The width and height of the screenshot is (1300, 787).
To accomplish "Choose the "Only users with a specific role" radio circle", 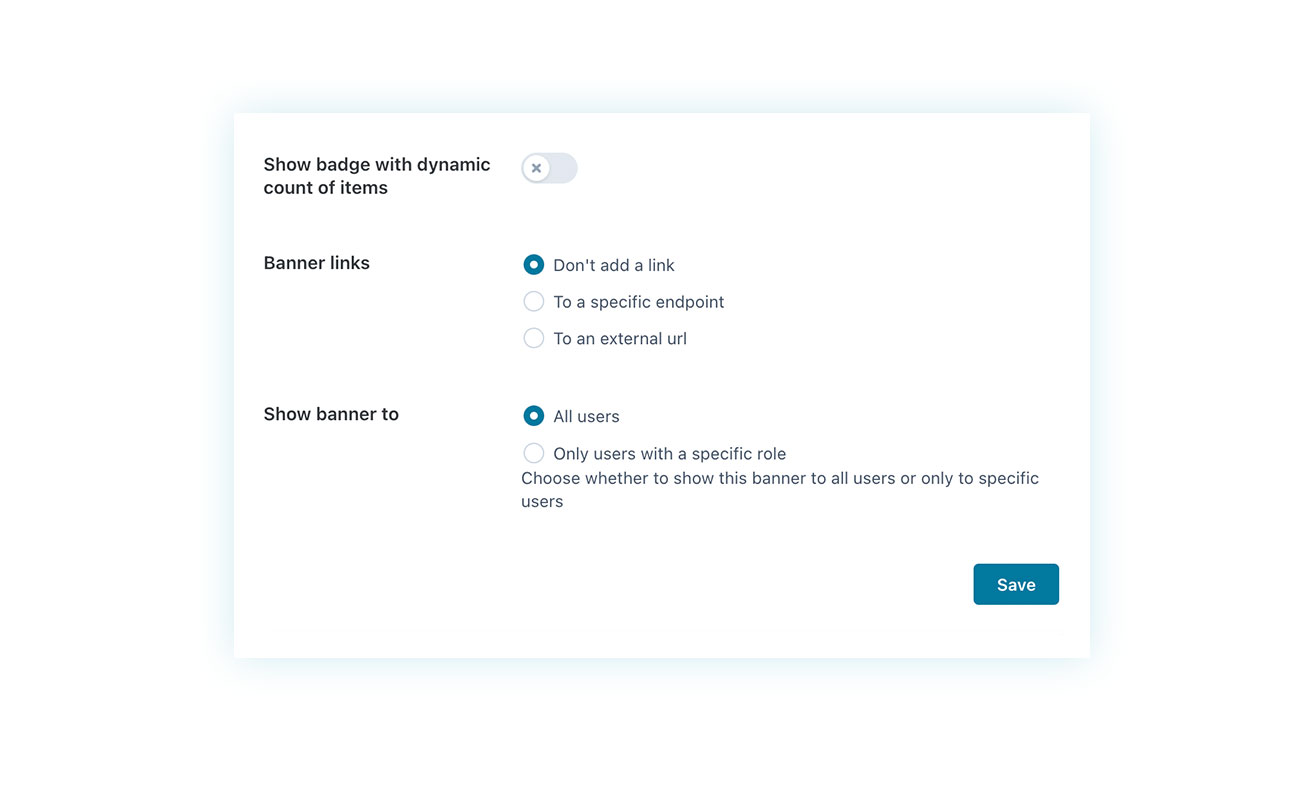I will 534,453.
